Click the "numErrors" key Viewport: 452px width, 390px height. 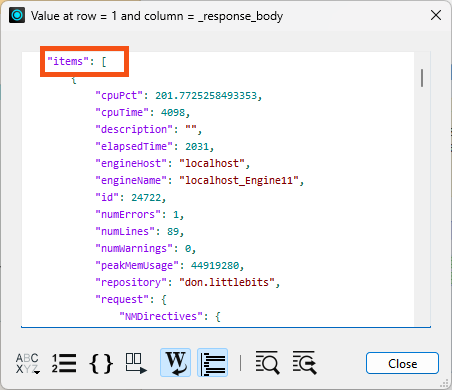(128, 215)
